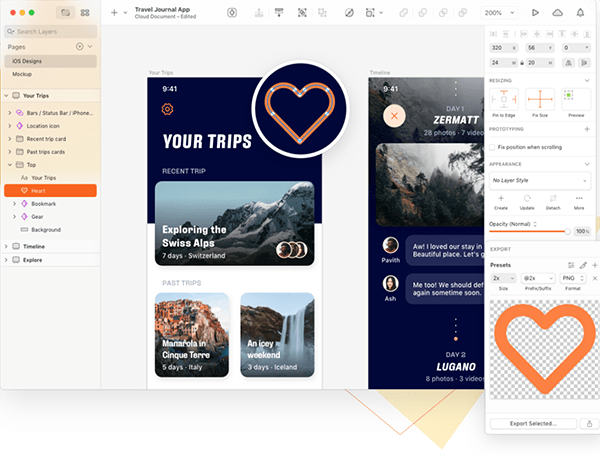Click the Insert plus button in toolbar
This screenshot has height=455, width=600.
114,13
